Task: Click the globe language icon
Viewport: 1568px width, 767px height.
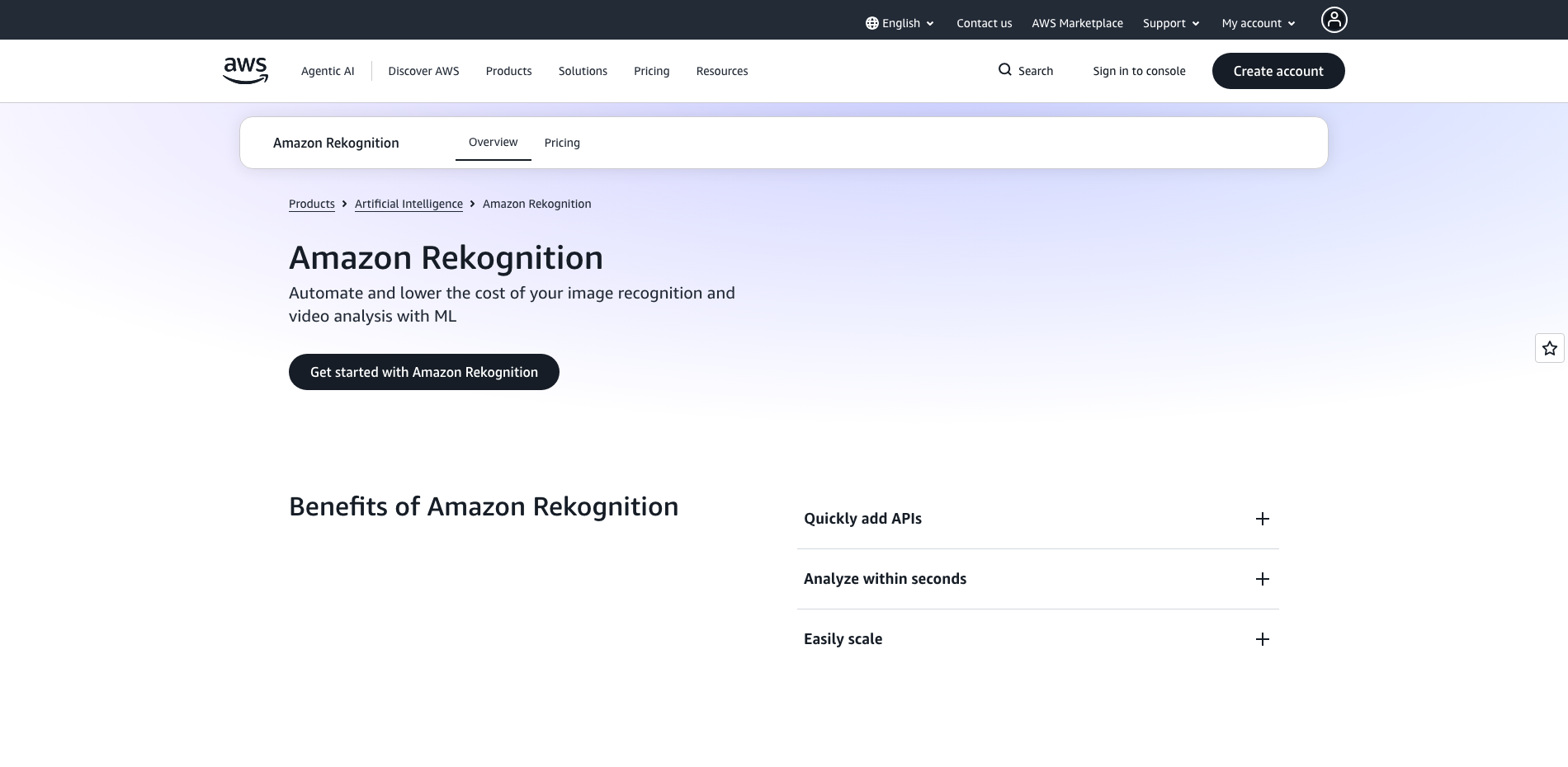Action: pos(871,23)
